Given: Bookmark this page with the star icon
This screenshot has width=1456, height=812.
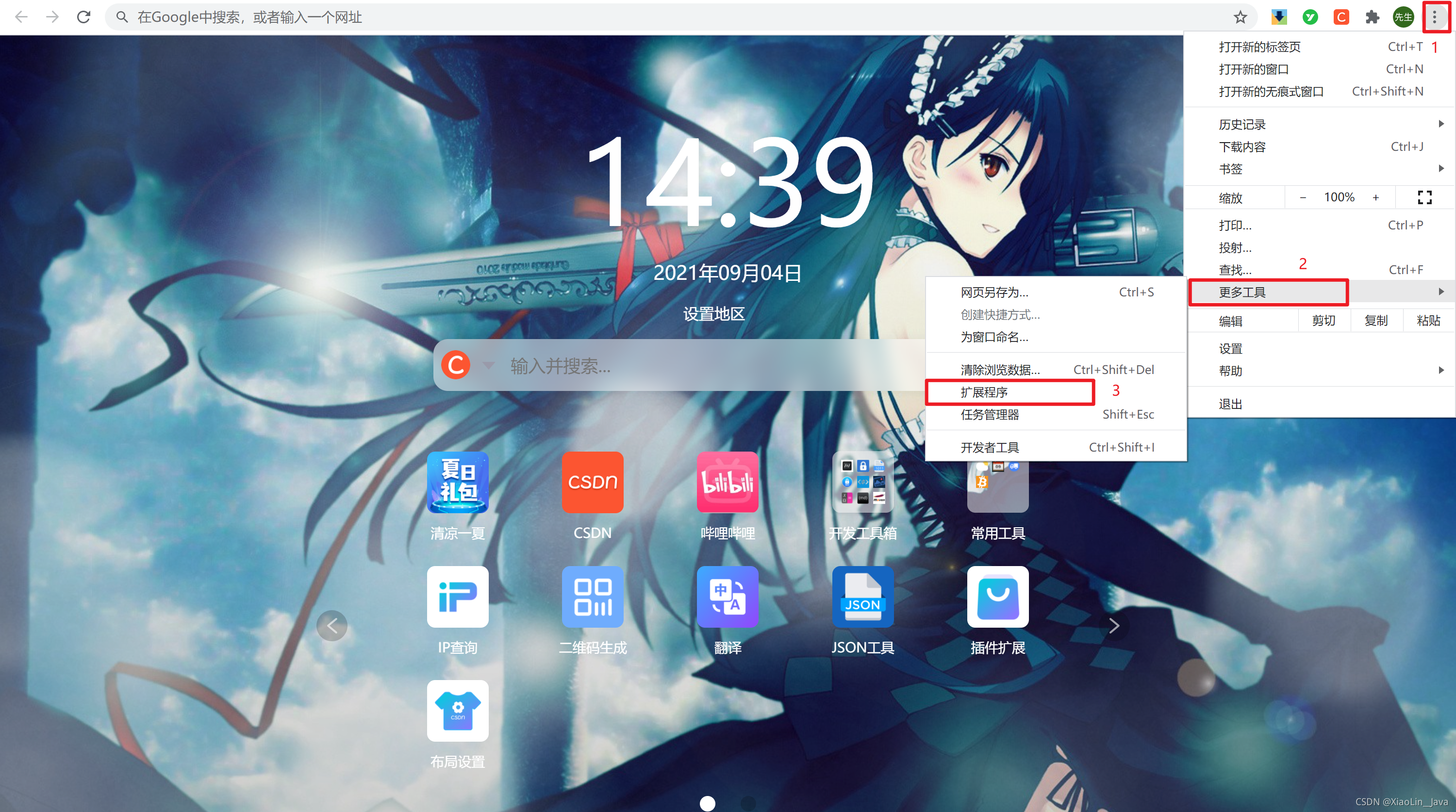Looking at the screenshot, I should click(x=1240, y=17).
